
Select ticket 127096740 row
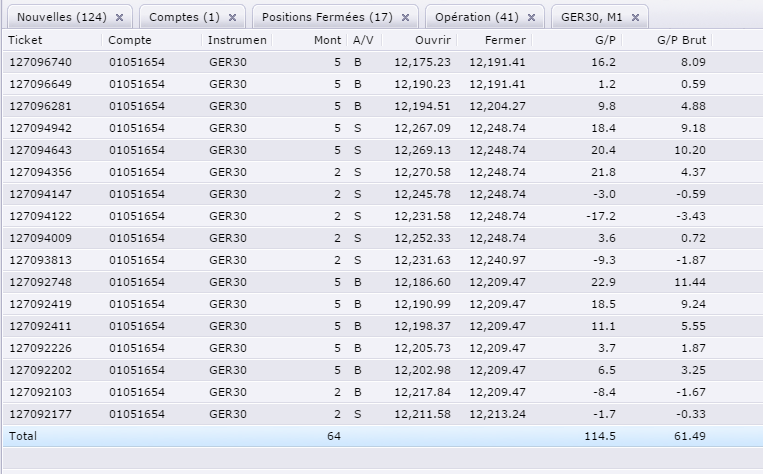click(x=383, y=62)
